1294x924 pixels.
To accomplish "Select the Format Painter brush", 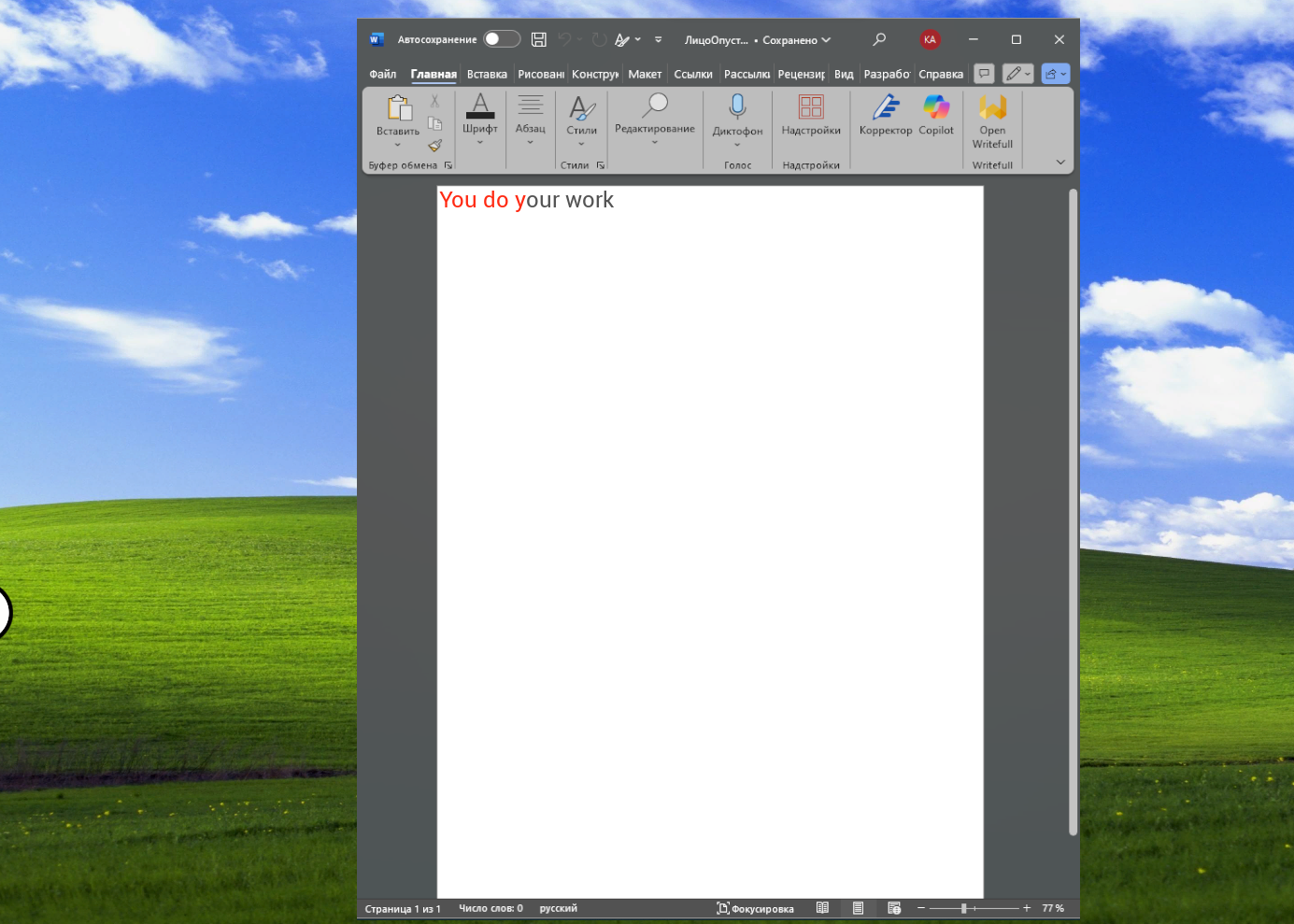I will point(434,146).
